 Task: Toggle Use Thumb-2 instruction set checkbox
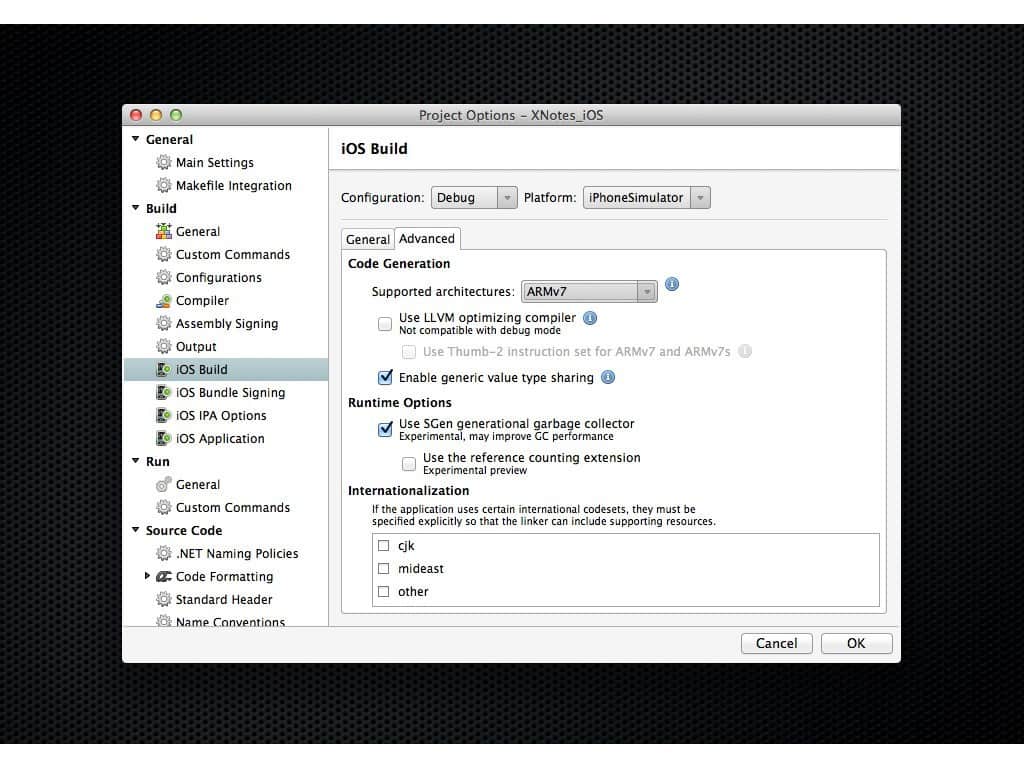point(409,352)
